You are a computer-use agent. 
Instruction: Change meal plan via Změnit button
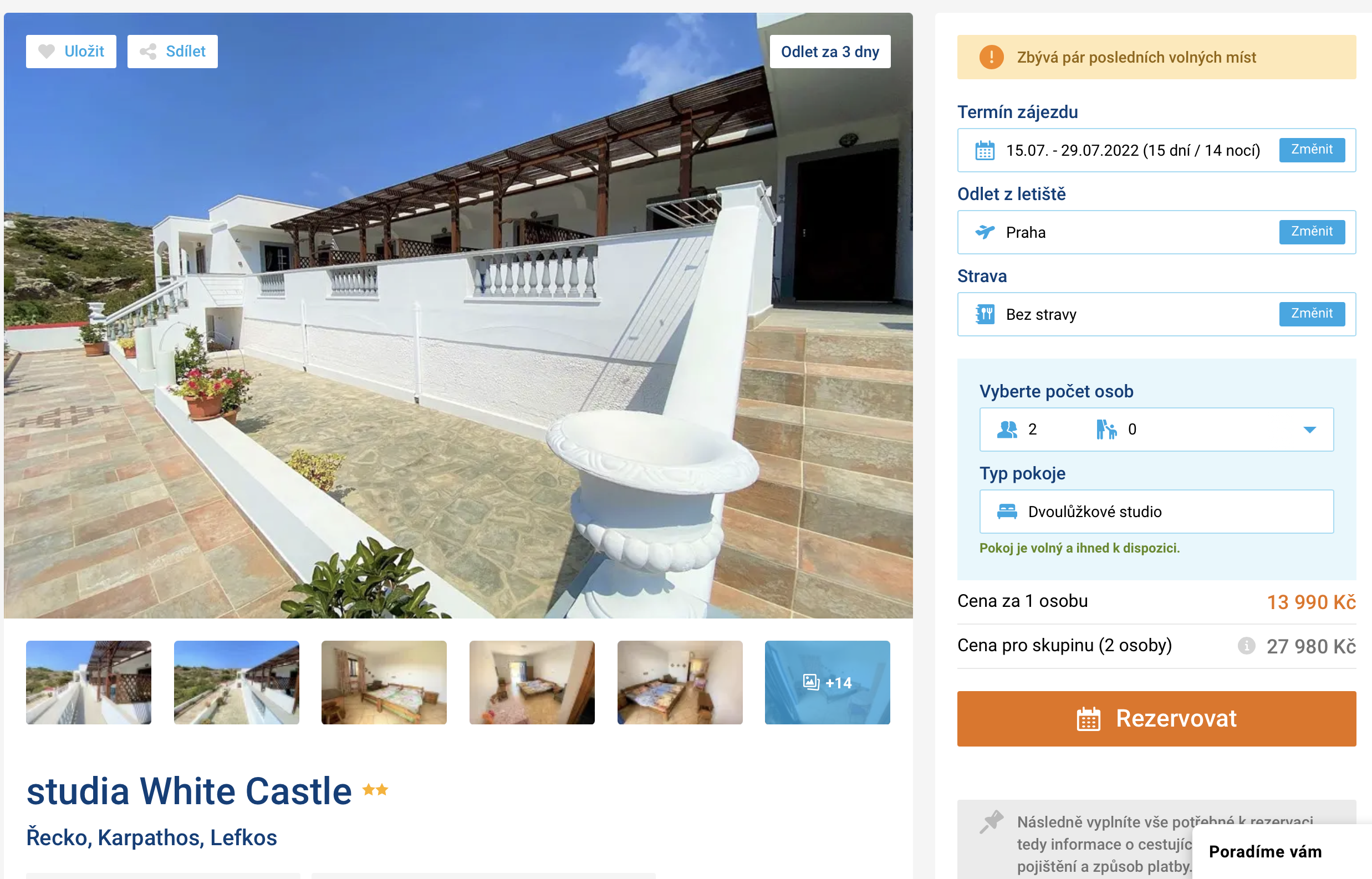coord(1312,314)
